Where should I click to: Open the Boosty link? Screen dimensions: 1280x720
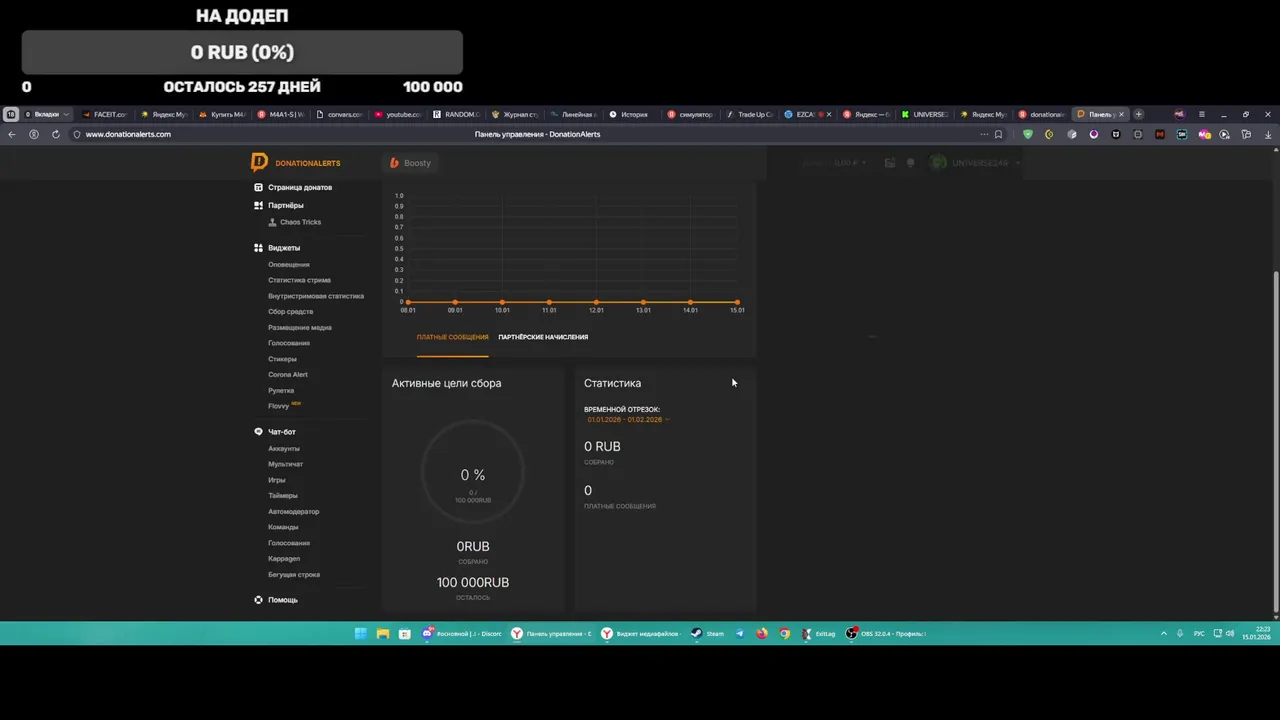pos(411,163)
